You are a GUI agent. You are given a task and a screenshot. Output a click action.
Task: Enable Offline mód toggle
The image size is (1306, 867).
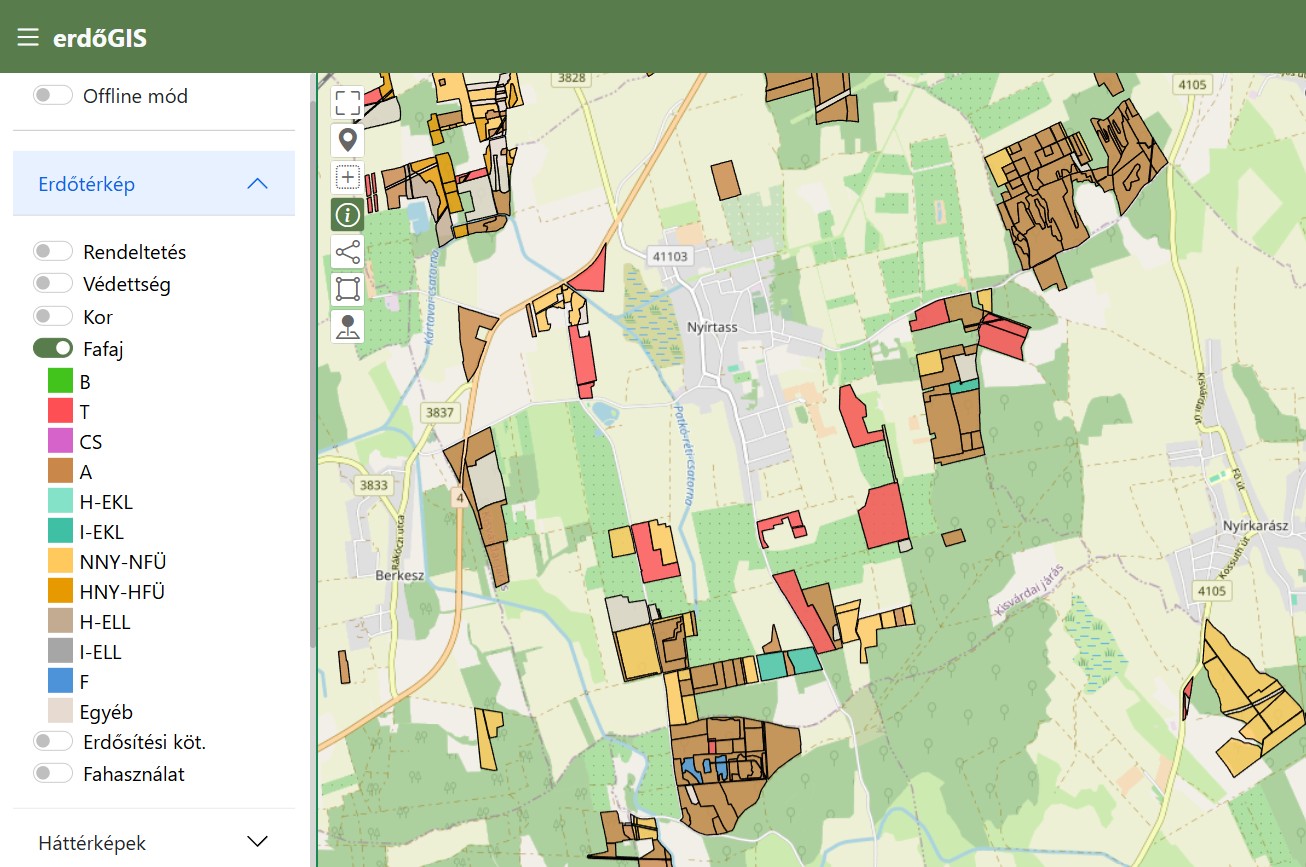[x=53, y=95]
